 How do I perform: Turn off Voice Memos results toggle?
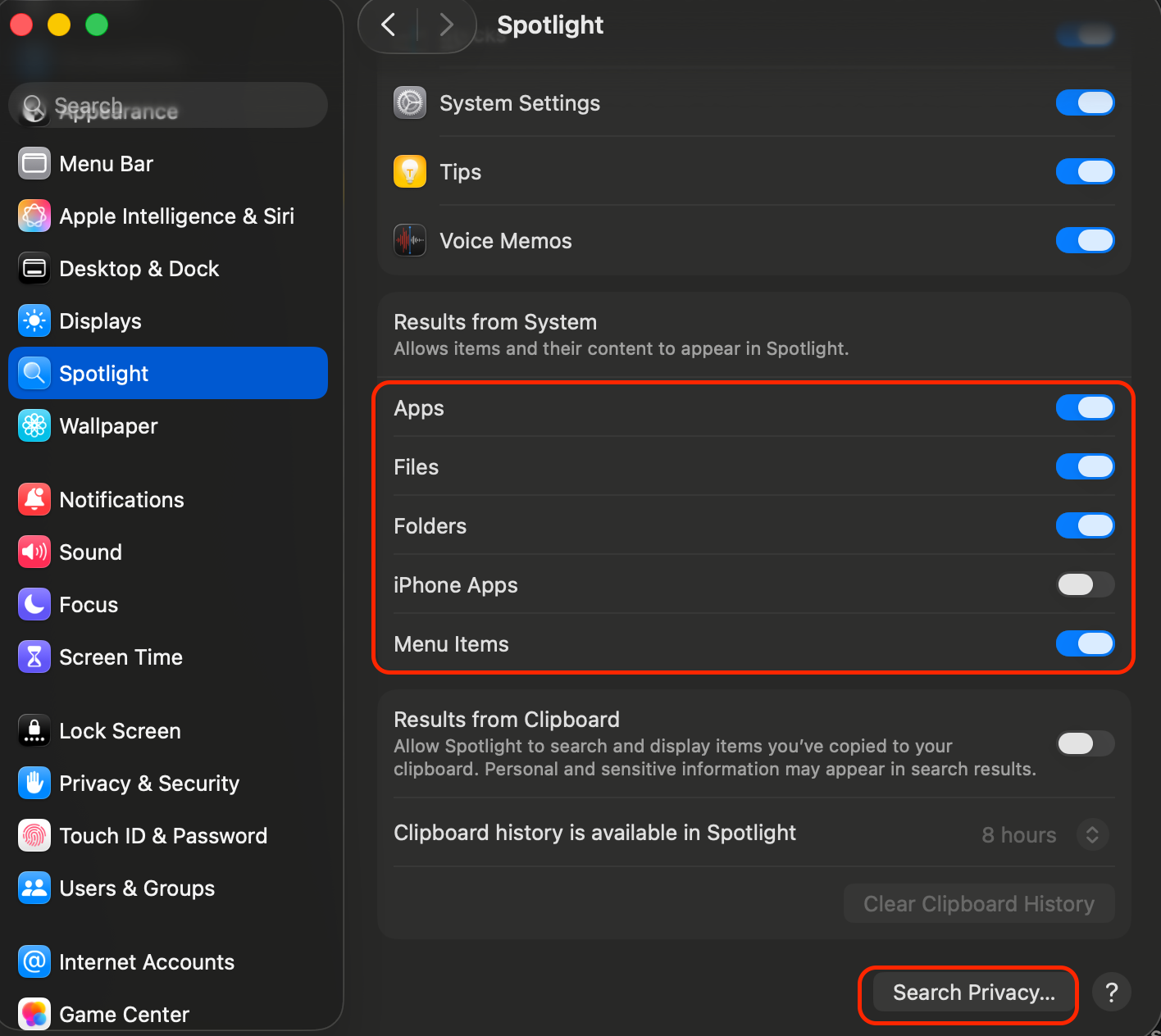tap(1085, 241)
